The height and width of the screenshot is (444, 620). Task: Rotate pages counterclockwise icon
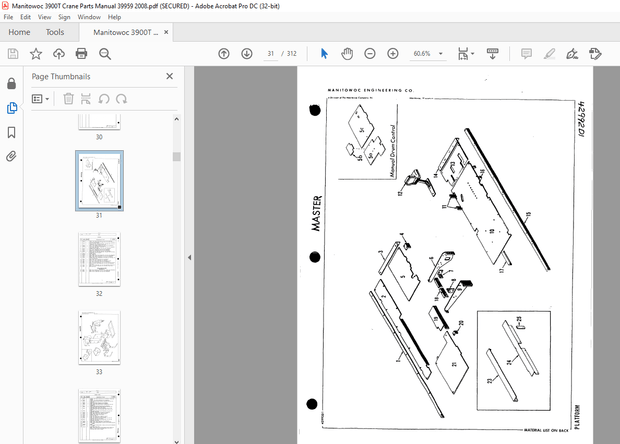(x=104, y=99)
